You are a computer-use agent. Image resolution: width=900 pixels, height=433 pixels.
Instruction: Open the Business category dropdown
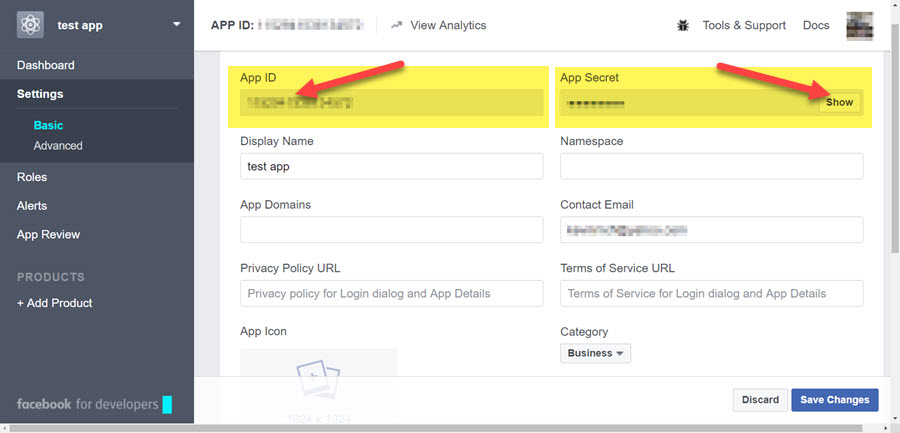(596, 353)
